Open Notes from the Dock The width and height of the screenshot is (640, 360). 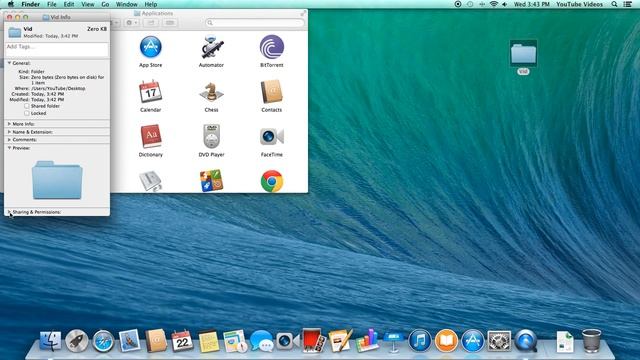click(209, 341)
